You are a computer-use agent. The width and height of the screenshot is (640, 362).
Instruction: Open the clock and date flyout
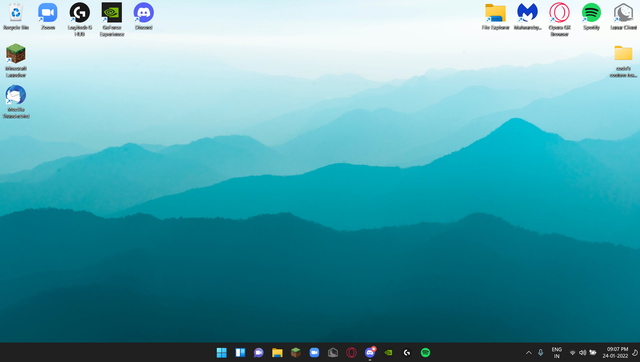click(x=615, y=353)
